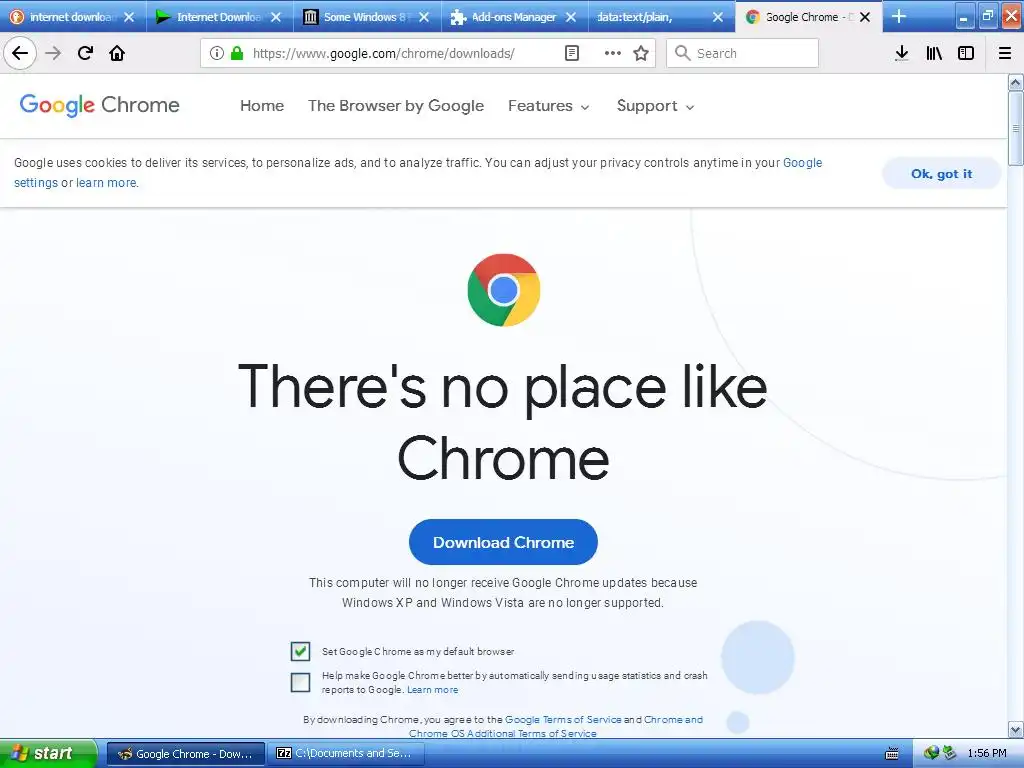
Task: Select C:\Documents and Se taskbar item
Action: coord(346,754)
